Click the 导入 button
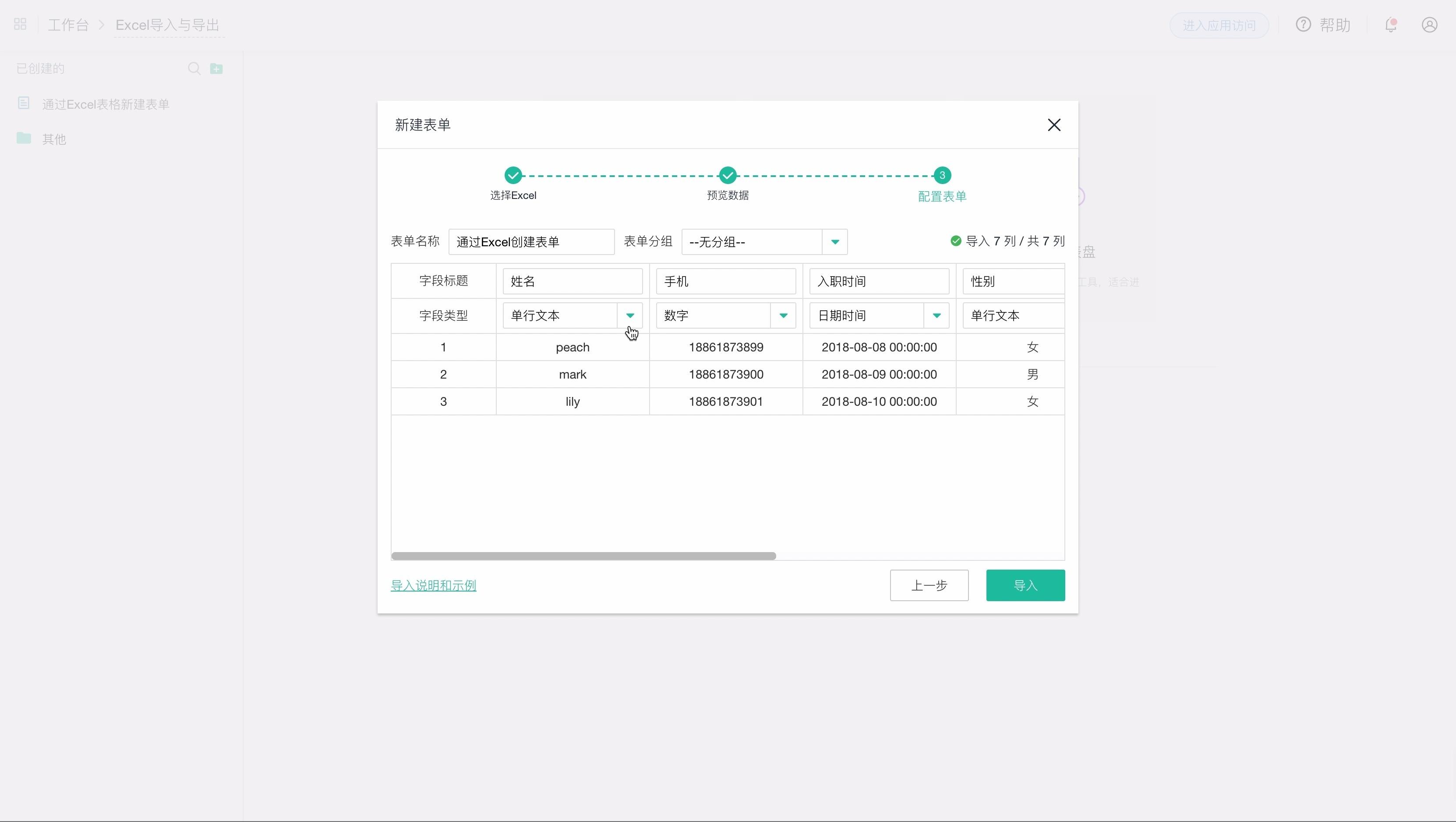1456x822 pixels. (1025, 585)
